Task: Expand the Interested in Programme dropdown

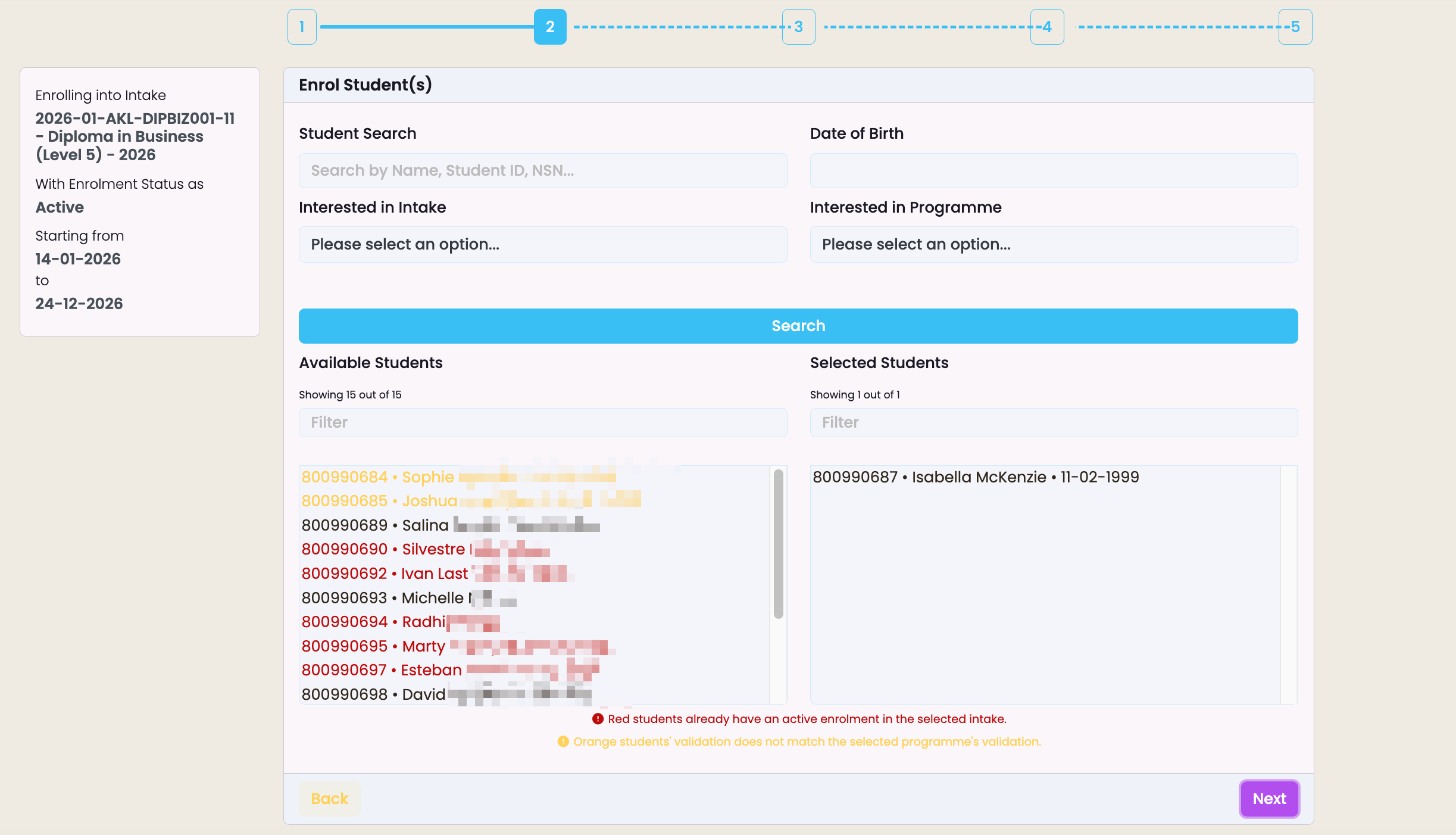Action: click(1054, 245)
